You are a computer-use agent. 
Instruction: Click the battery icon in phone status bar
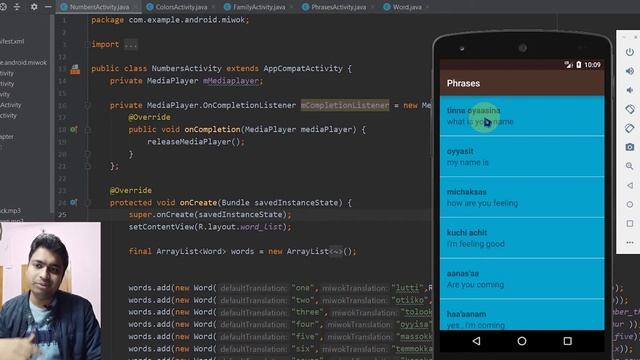[578, 64]
